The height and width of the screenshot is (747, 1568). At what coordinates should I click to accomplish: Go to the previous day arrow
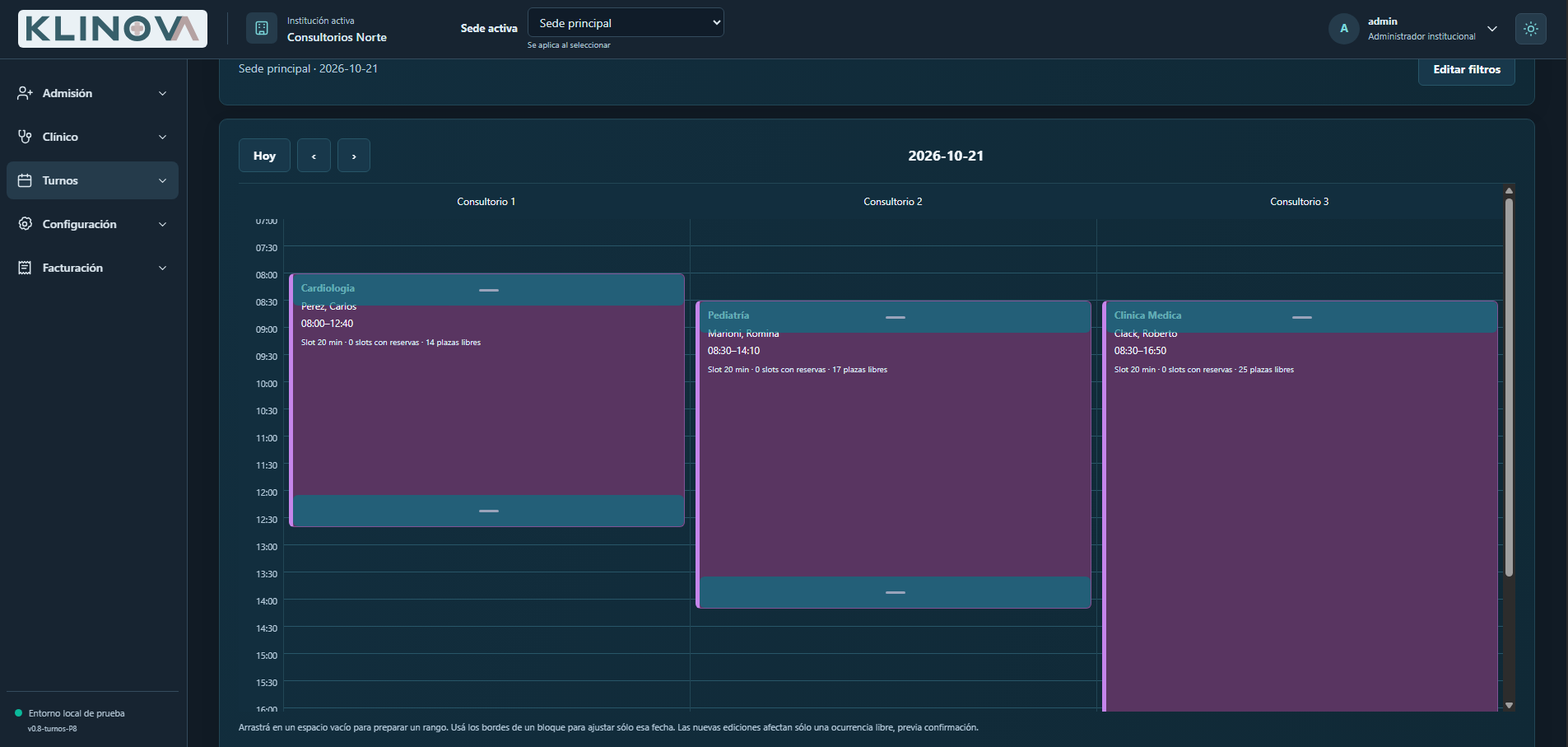pyautogui.click(x=314, y=156)
